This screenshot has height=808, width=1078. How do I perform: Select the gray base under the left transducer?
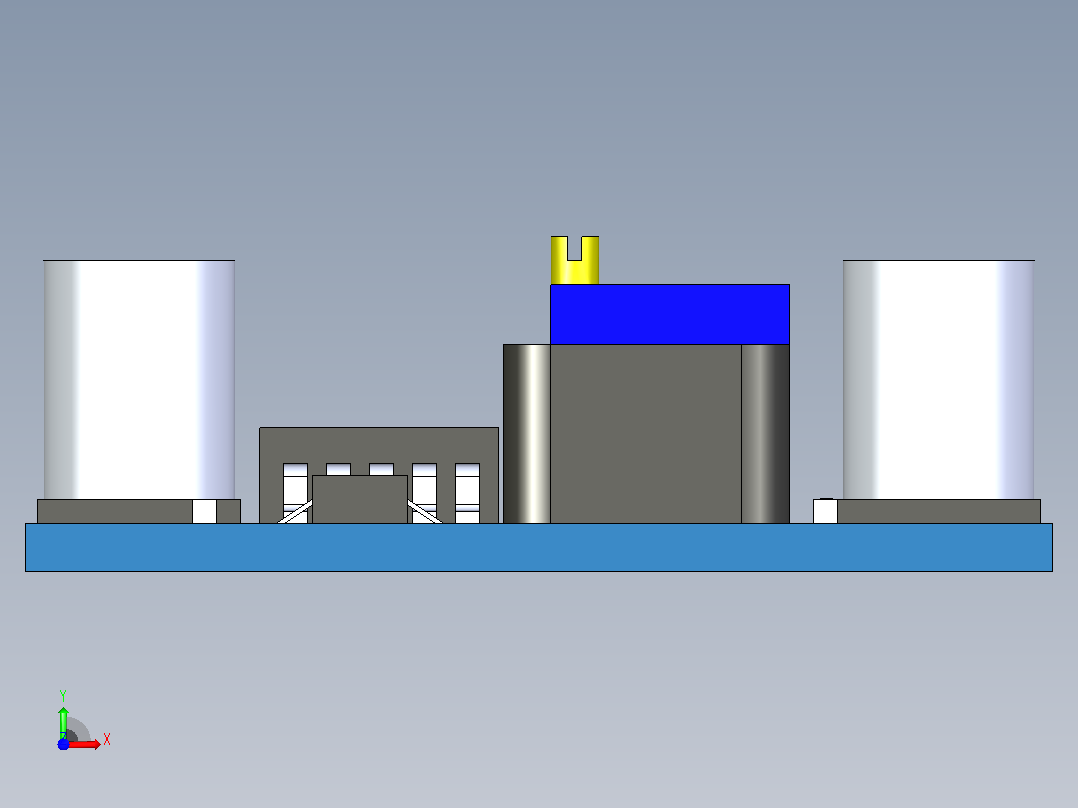(114, 512)
